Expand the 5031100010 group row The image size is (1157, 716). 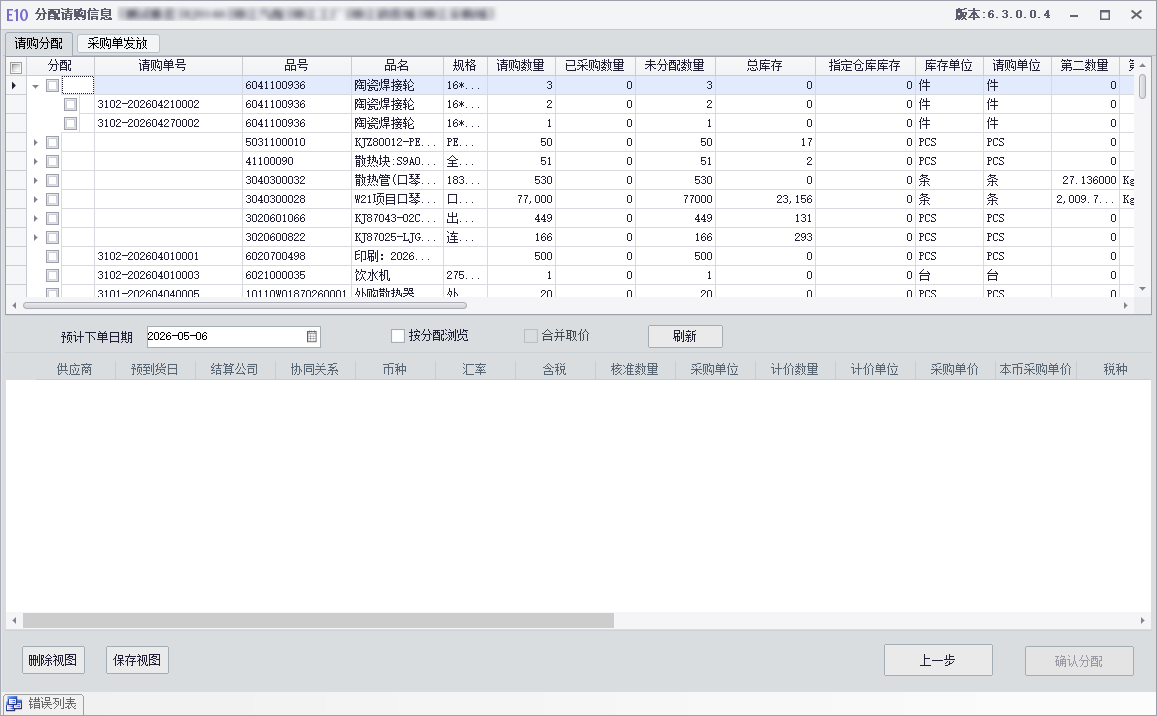[x=35, y=142]
